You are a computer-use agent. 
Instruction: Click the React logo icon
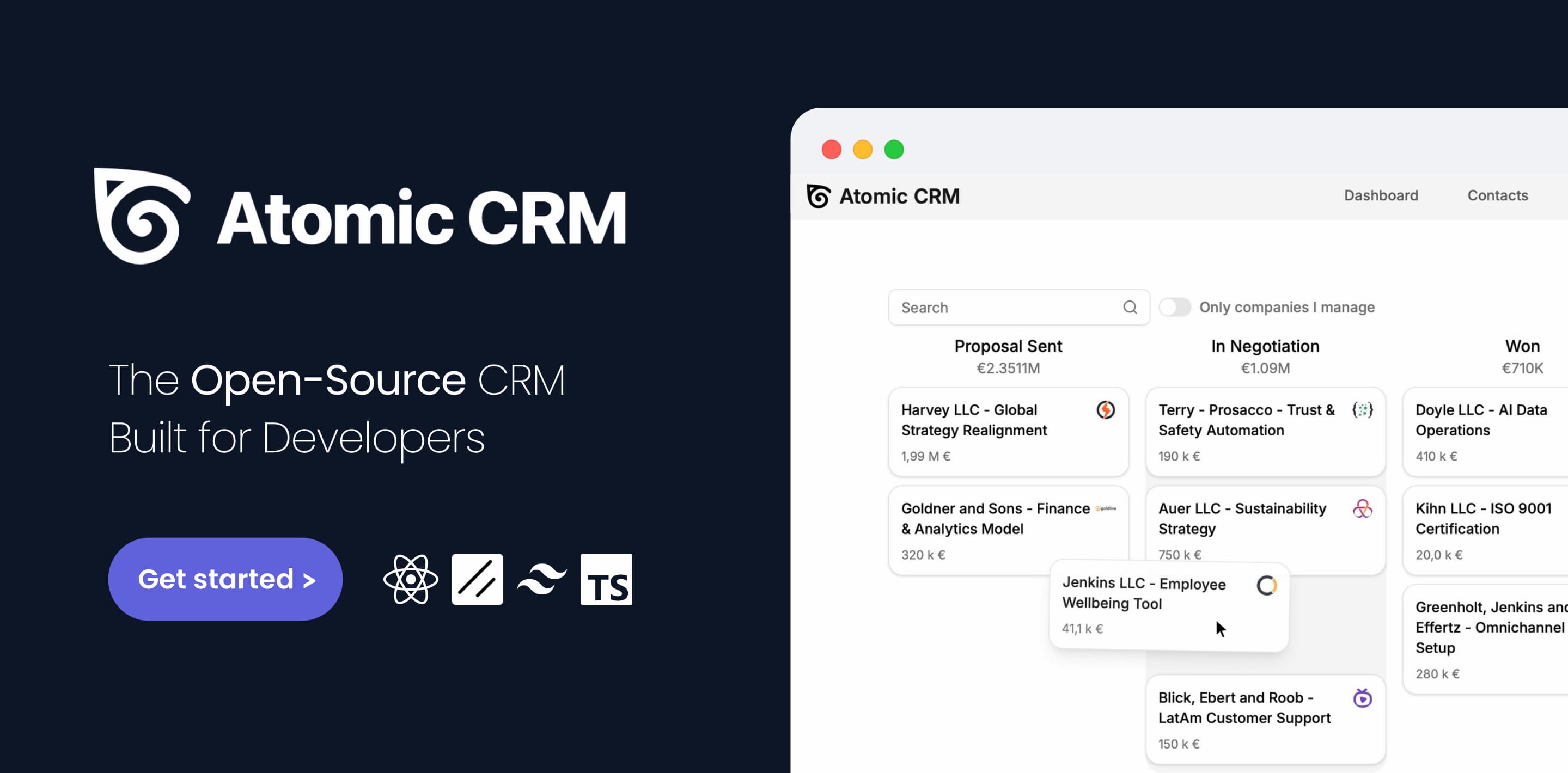412,579
